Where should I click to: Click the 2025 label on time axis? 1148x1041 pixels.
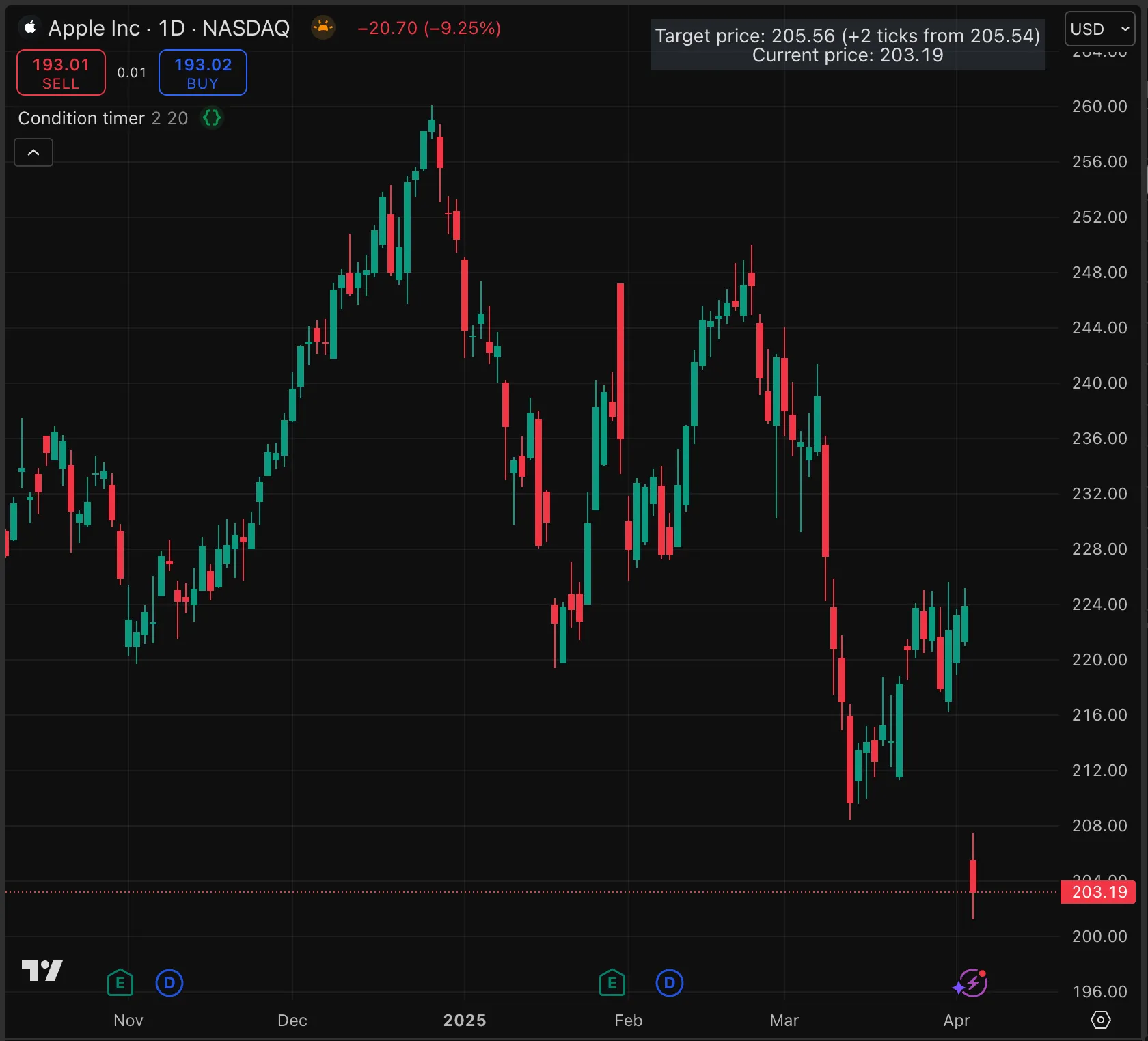pyautogui.click(x=465, y=1020)
